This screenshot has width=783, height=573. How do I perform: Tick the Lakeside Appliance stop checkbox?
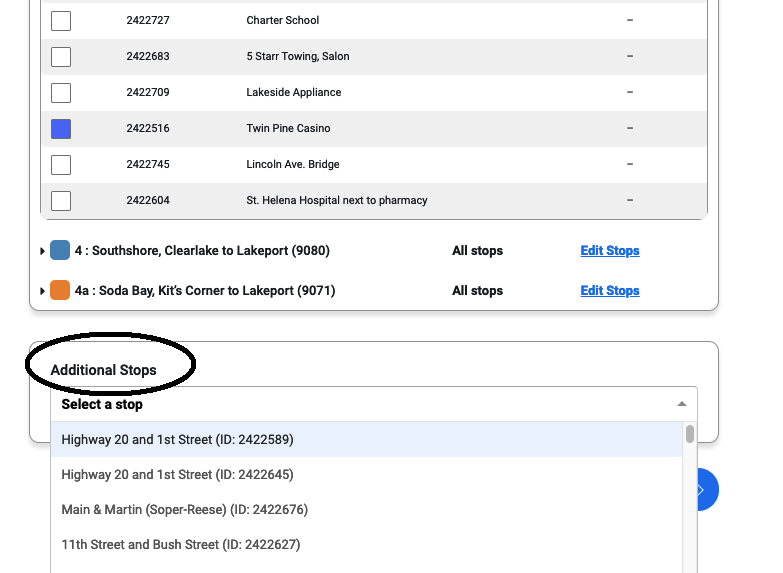[61, 93]
